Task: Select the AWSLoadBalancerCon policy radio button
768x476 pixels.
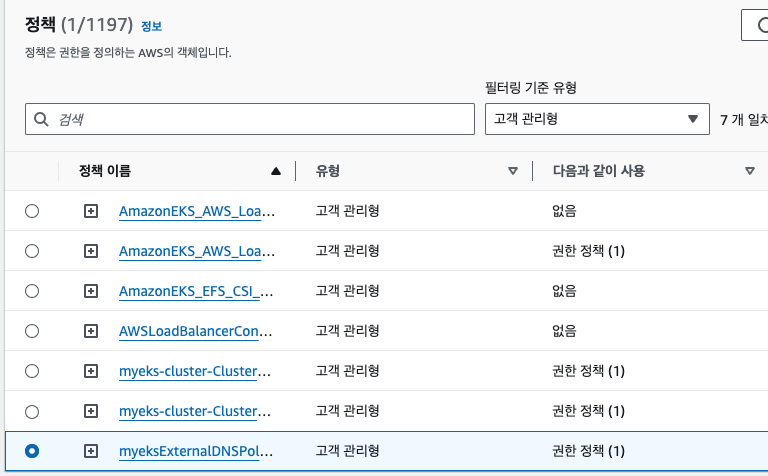Action: (32, 331)
